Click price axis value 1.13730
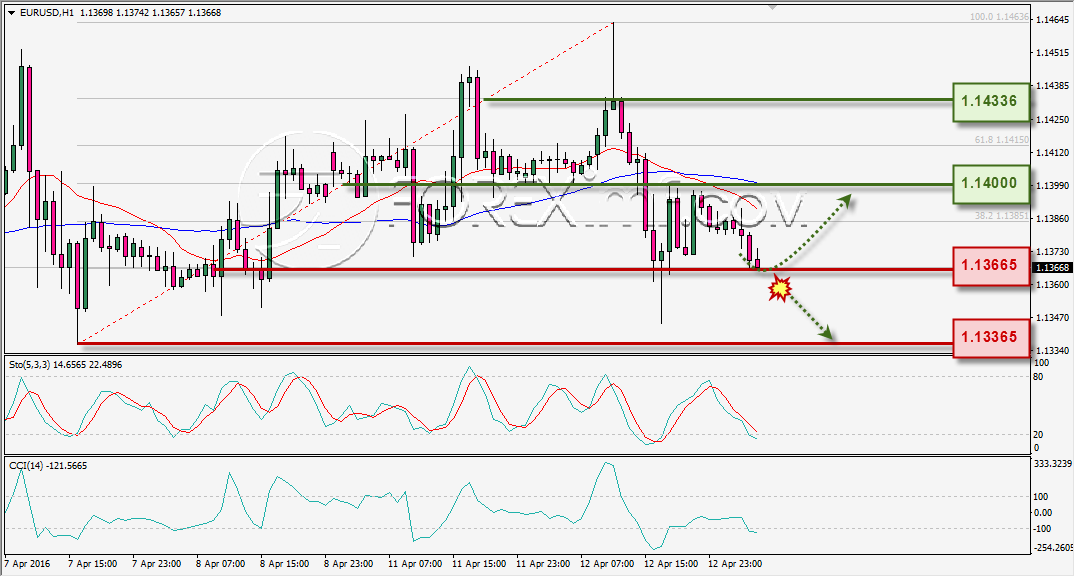The width and height of the screenshot is (1075, 577). 1052,251
